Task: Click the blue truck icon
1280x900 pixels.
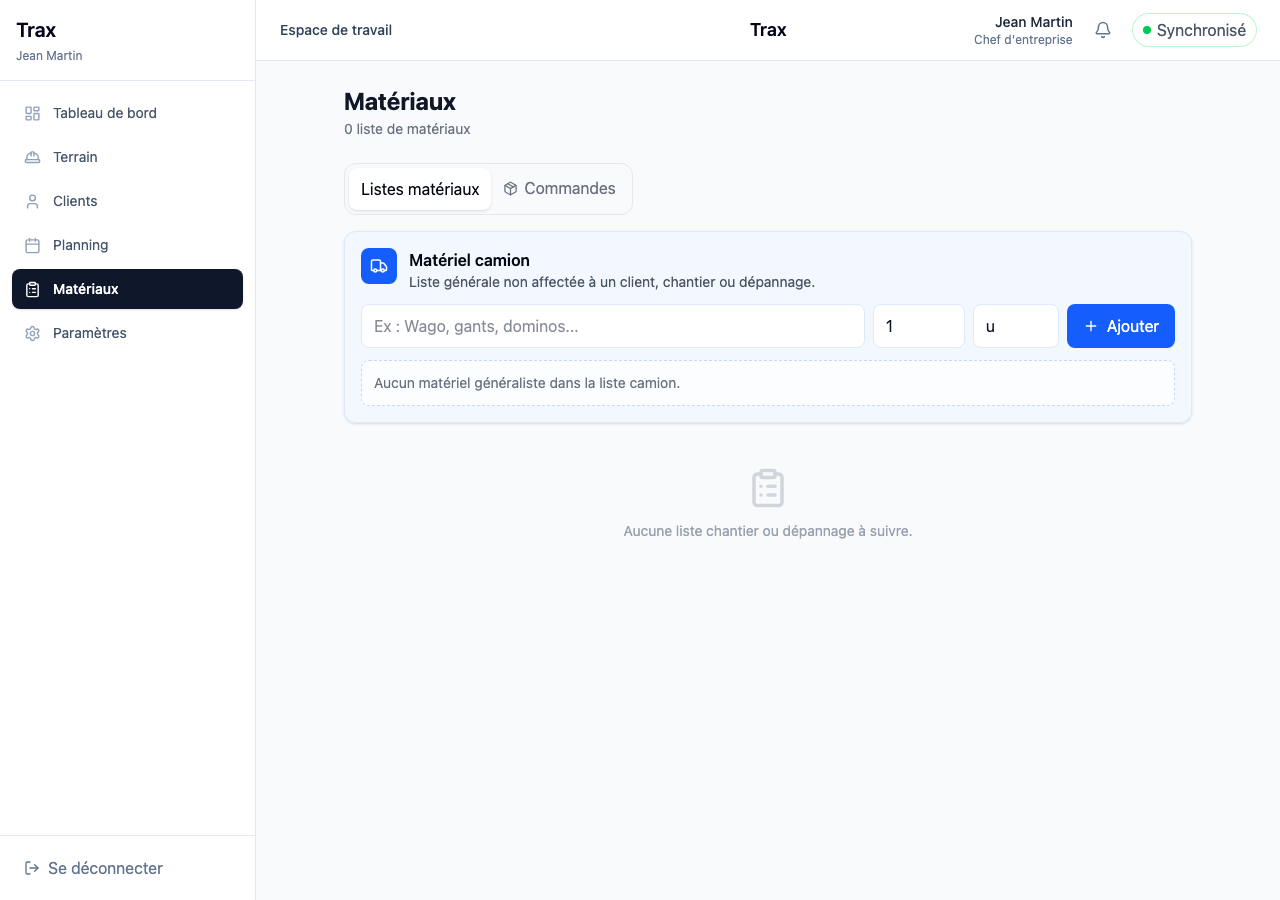Action: click(x=379, y=266)
